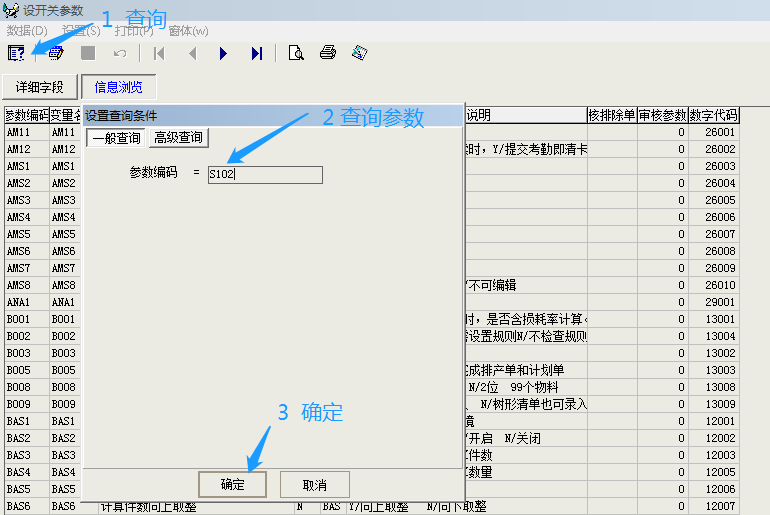The width and height of the screenshot is (770, 515).
Task: Go to the next record arrow
Action: pyautogui.click(x=224, y=53)
